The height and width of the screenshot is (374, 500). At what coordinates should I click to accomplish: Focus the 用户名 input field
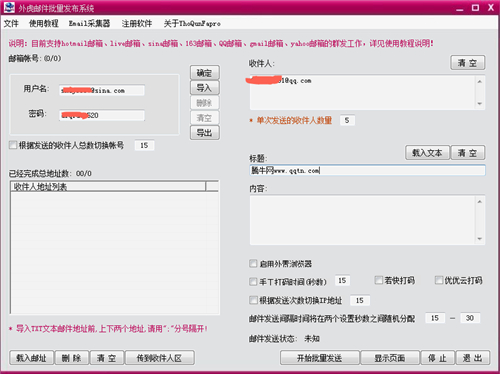(102, 90)
